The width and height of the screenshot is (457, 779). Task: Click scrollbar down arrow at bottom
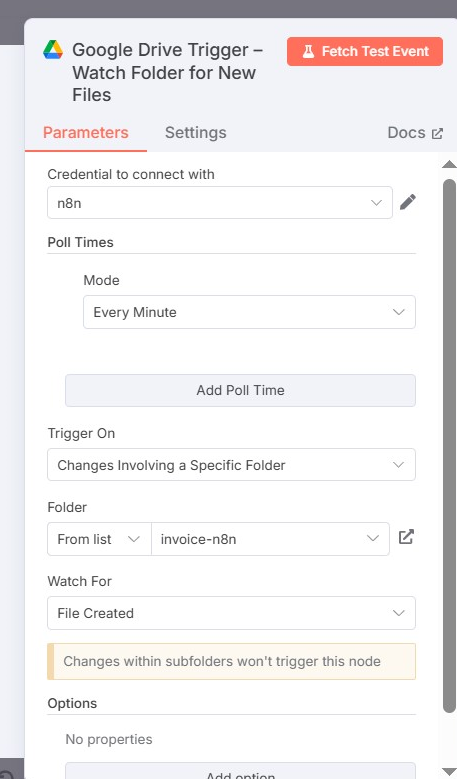click(449, 771)
